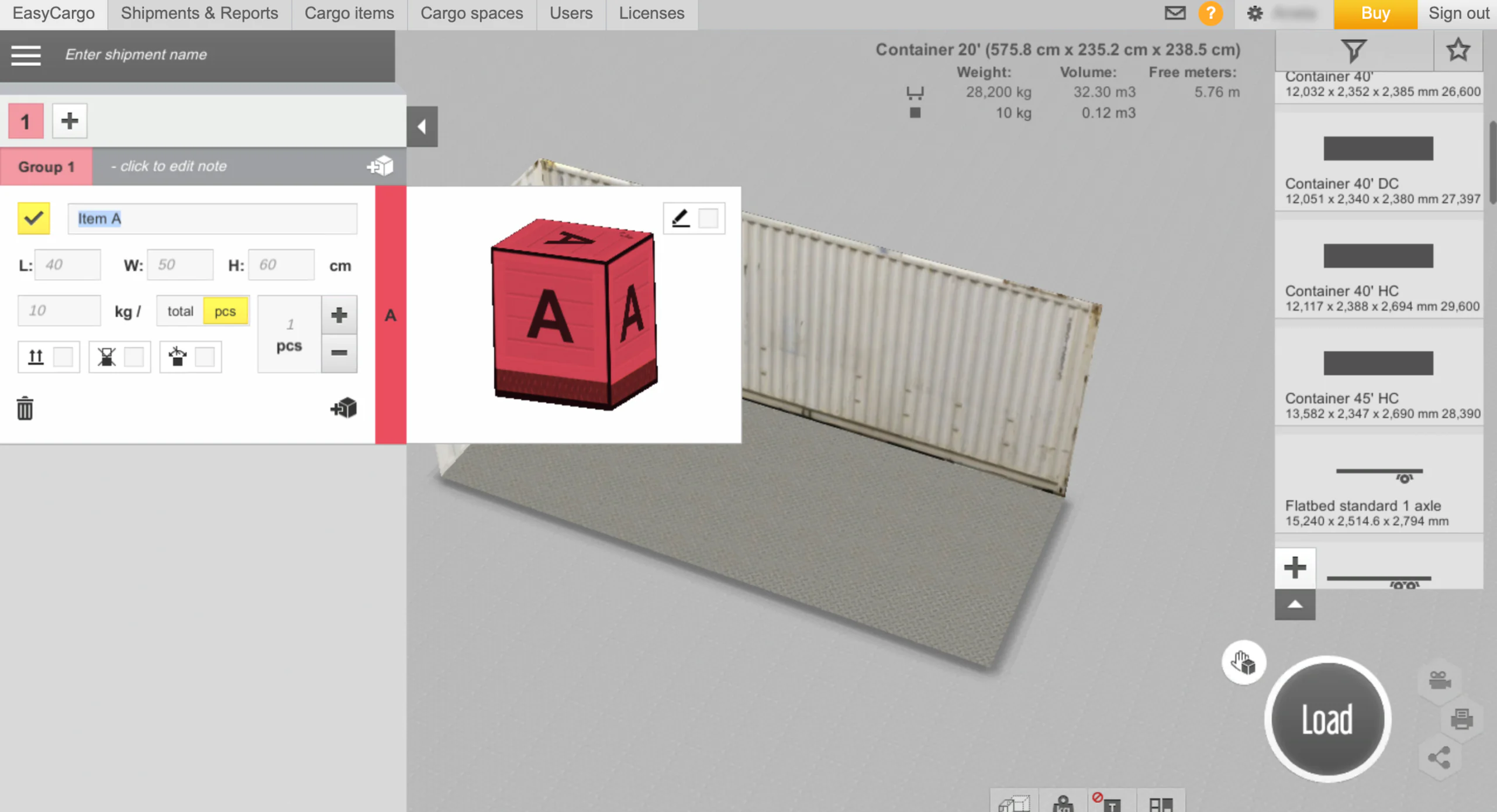Open the hamburger menu next to shipment name

tap(26, 56)
